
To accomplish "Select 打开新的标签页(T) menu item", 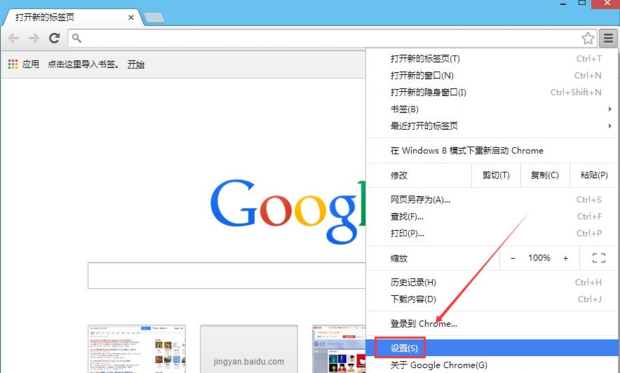I will (x=492, y=59).
